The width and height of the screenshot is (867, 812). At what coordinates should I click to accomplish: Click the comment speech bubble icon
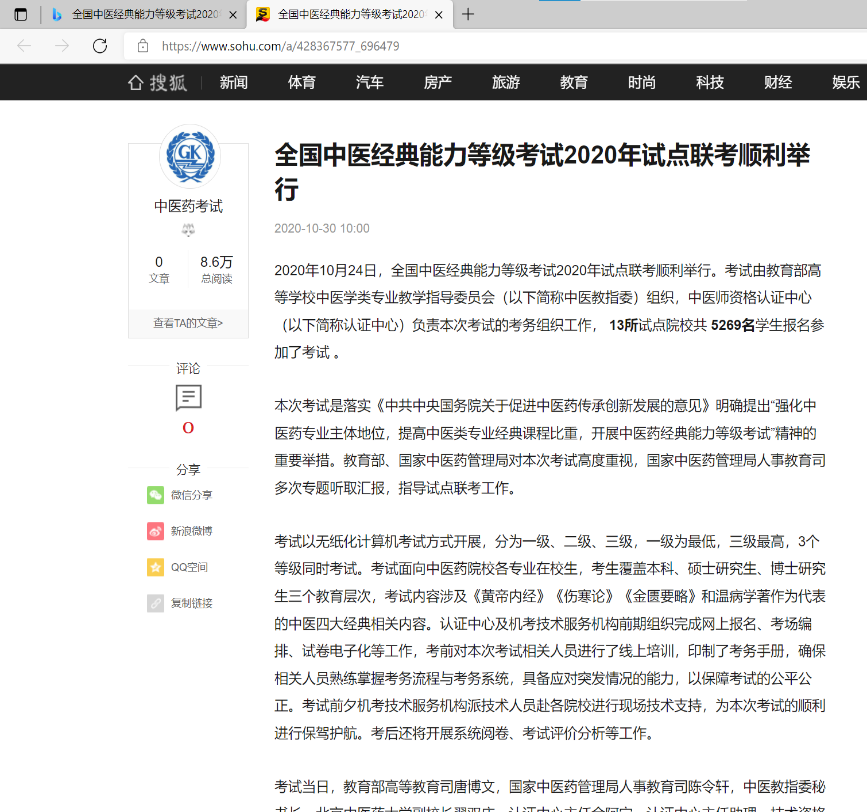[x=188, y=398]
